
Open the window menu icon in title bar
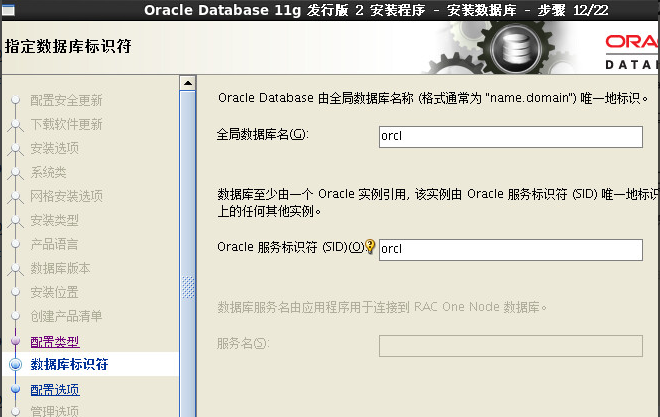tap(8, 10)
